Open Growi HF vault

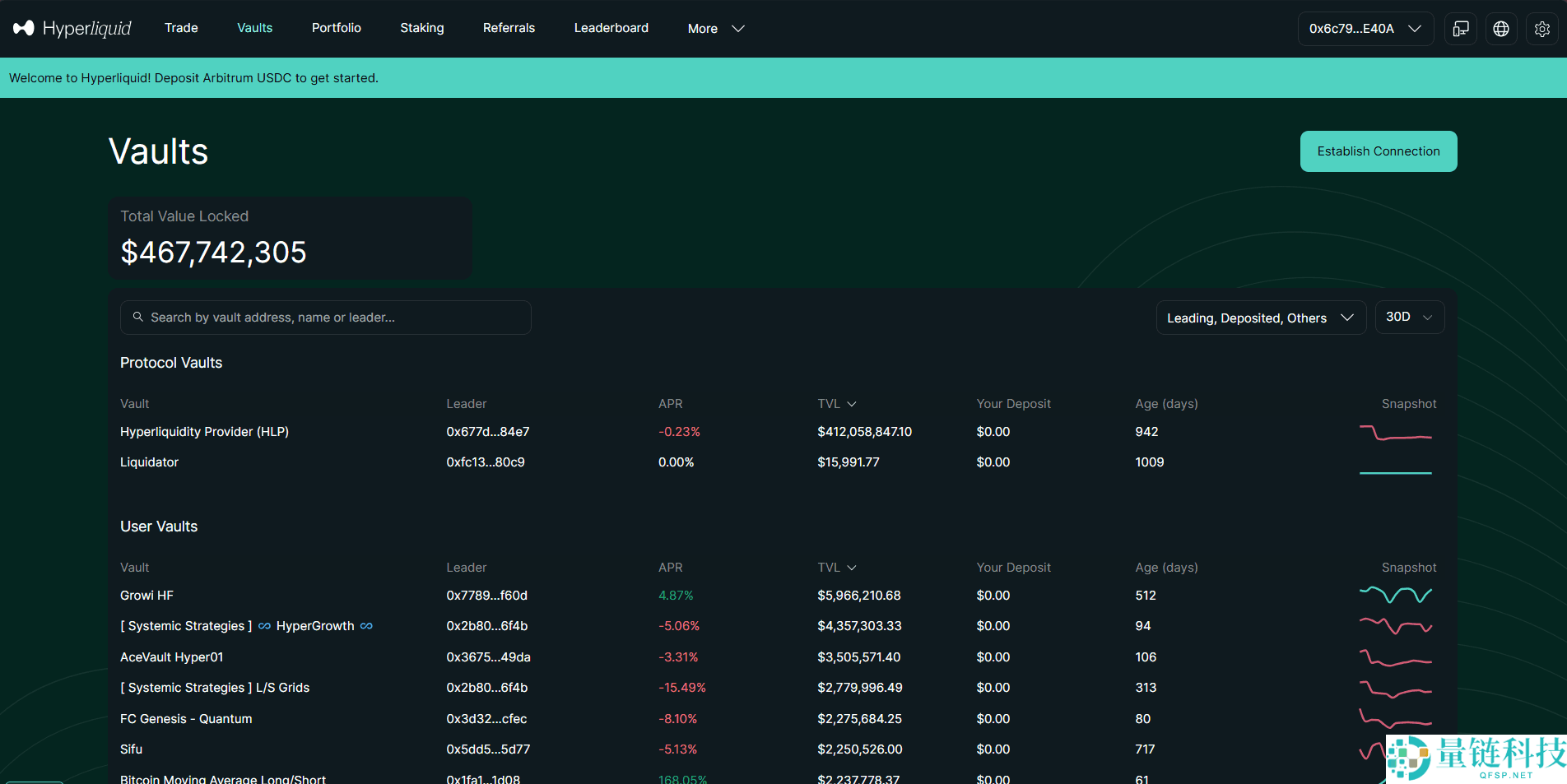point(146,596)
